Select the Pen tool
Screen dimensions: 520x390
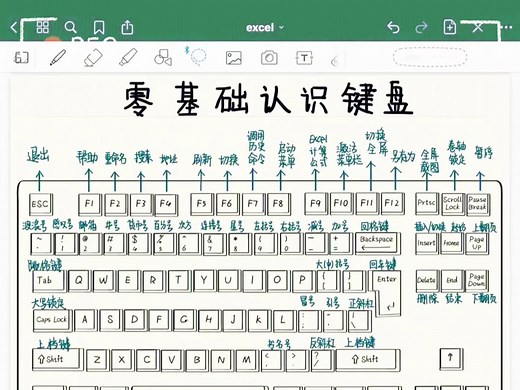pos(58,57)
